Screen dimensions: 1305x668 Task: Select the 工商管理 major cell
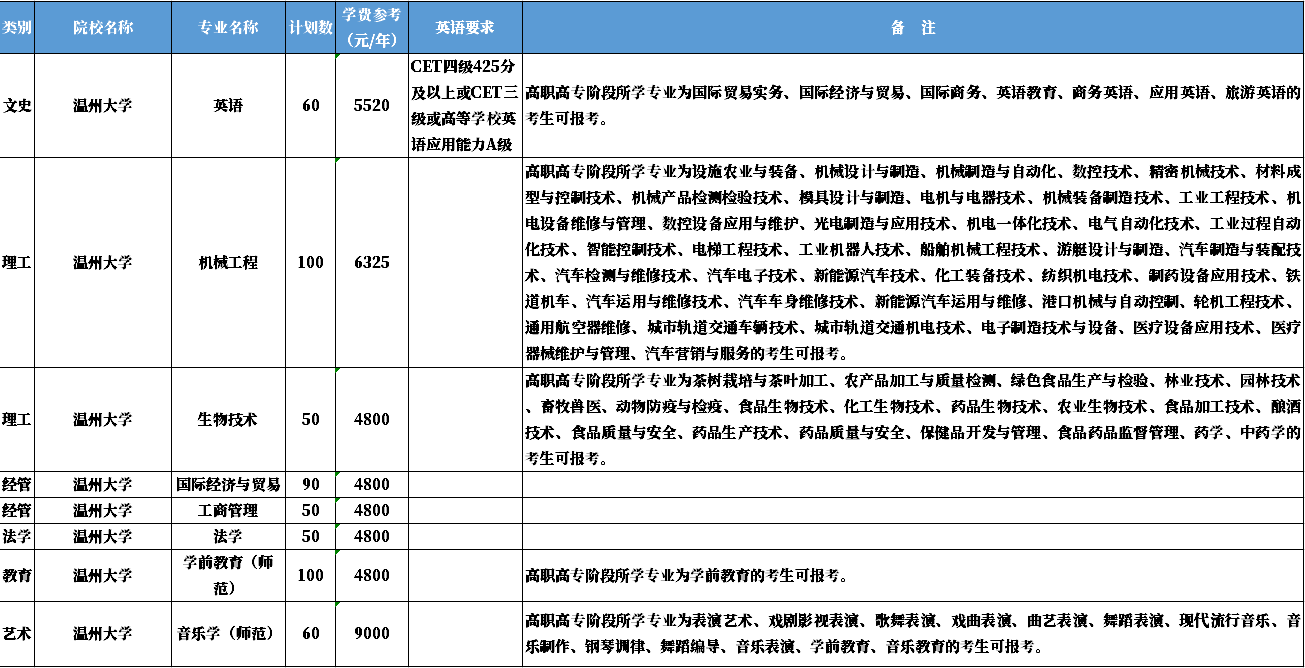pos(228,511)
